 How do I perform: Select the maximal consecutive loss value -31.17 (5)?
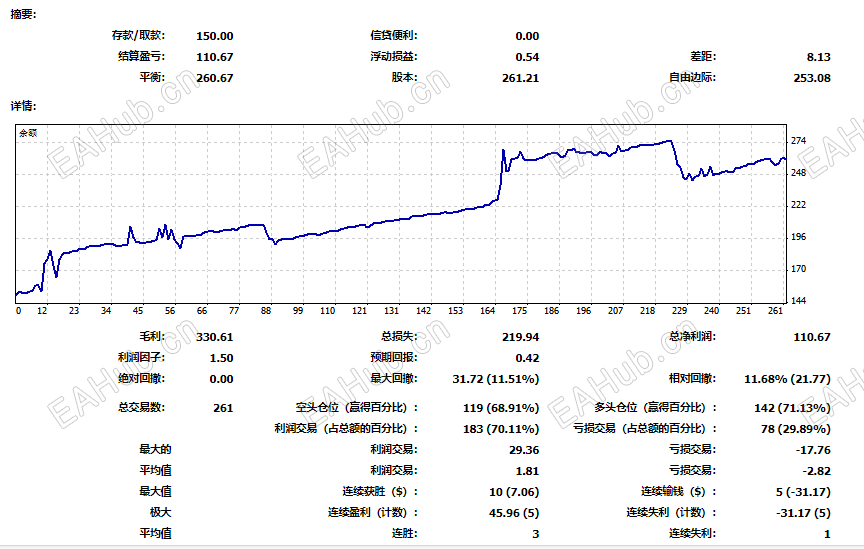click(803, 513)
